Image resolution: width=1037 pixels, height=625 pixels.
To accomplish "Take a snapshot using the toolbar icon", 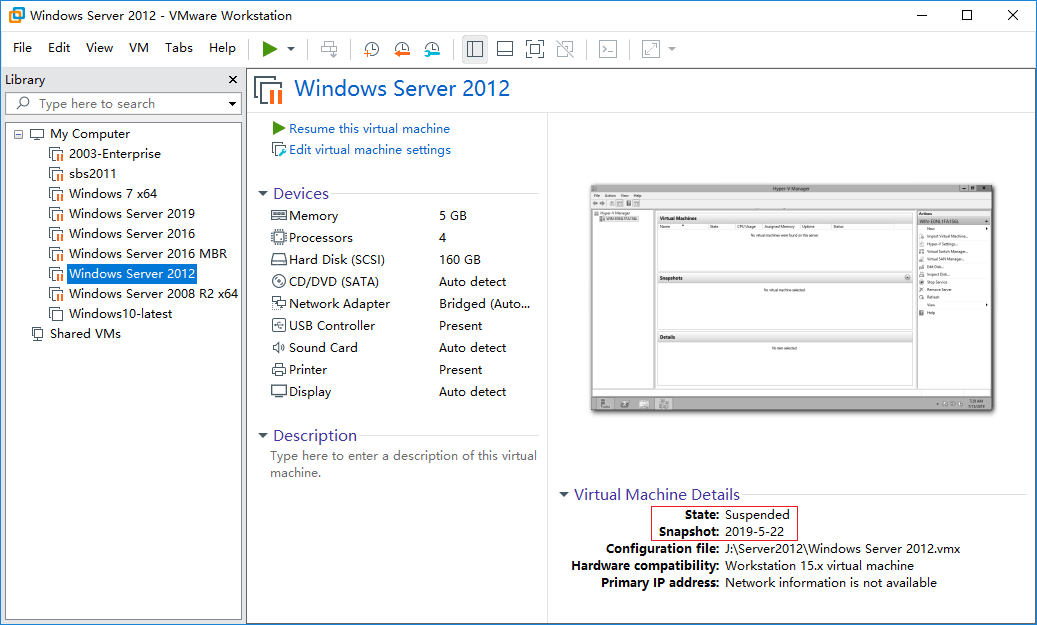I will pyautogui.click(x=371, y=48).
